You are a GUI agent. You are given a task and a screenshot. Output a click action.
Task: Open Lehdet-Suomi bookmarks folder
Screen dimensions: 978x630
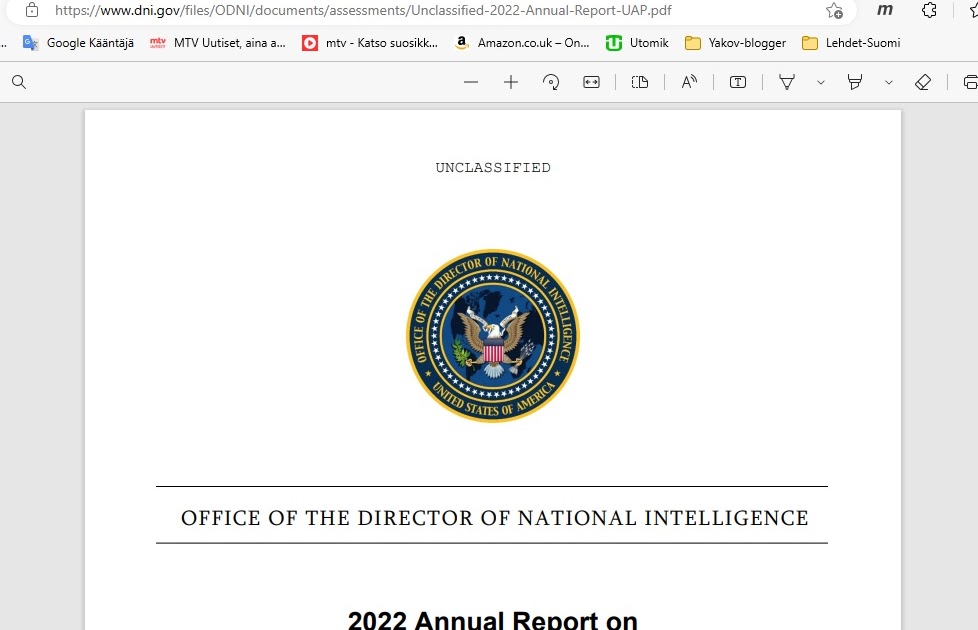tap(851, 42)
